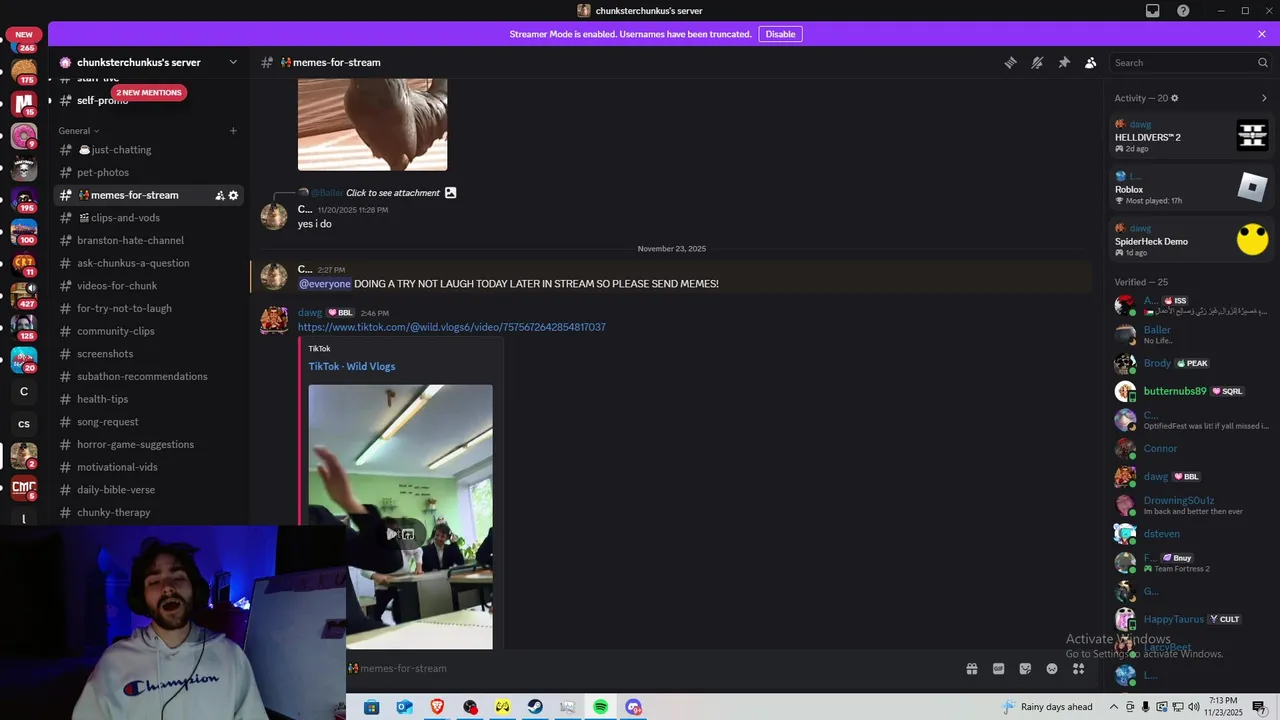Add channel plus icon in General

pos(233,131)
